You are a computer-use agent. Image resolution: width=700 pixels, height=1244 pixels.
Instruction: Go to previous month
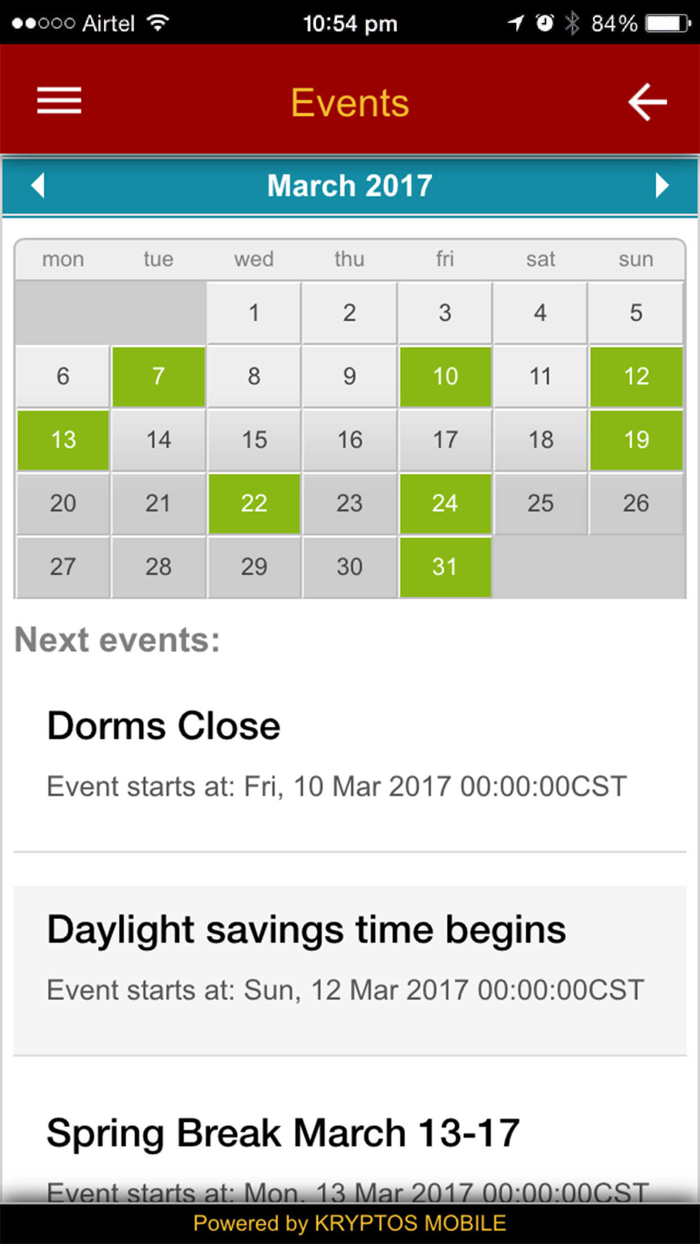tap(38, 186)
